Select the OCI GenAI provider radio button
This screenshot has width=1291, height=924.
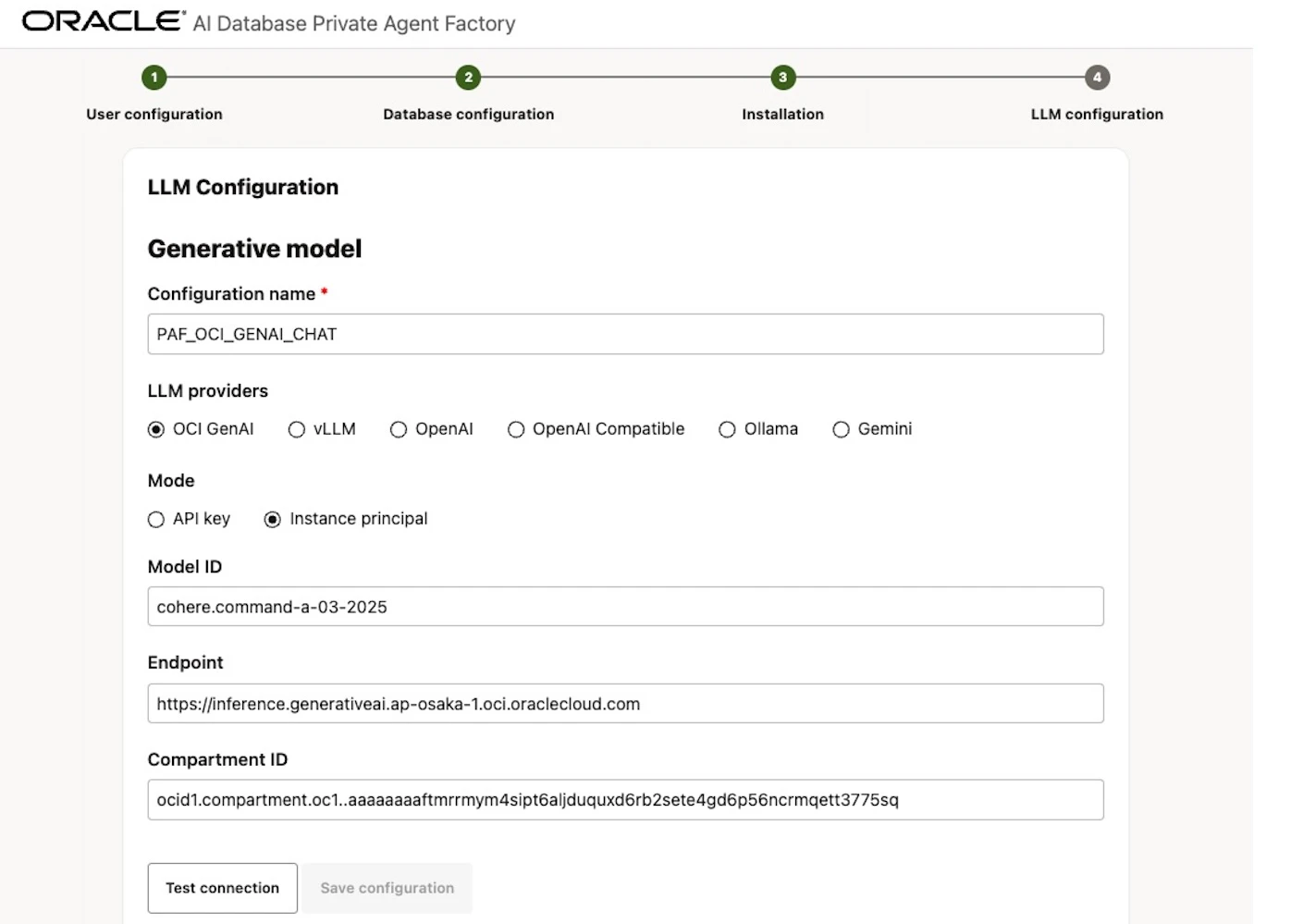click(156, 429)
